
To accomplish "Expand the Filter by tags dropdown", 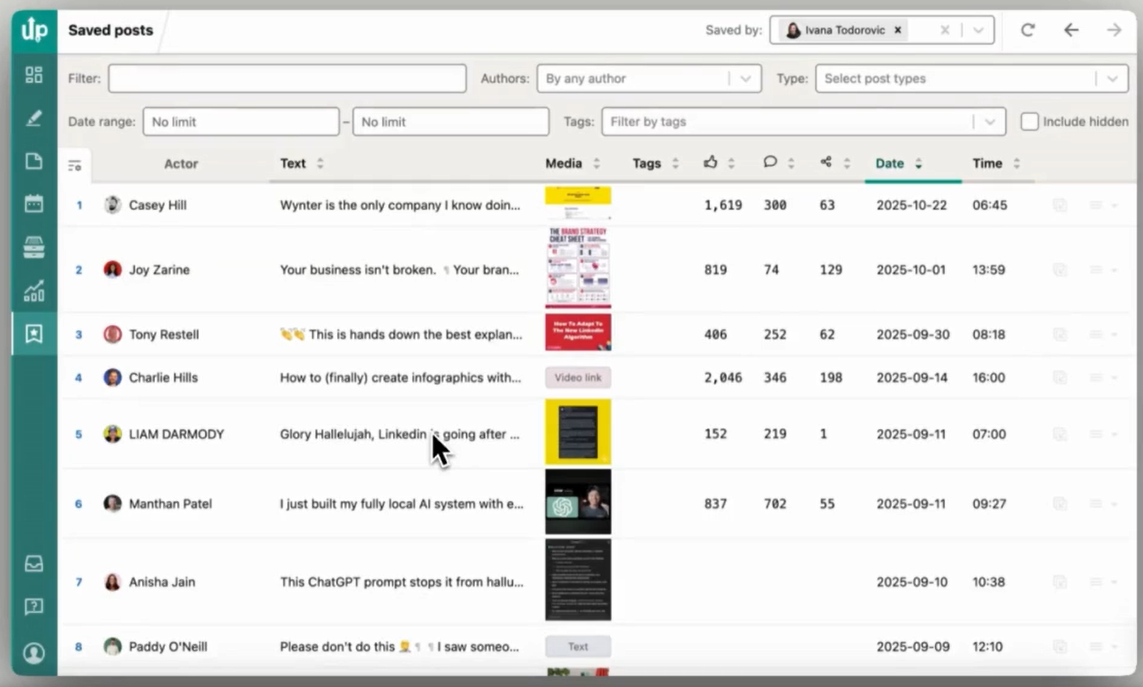I will pyautogui.click(x=802, y=122).
